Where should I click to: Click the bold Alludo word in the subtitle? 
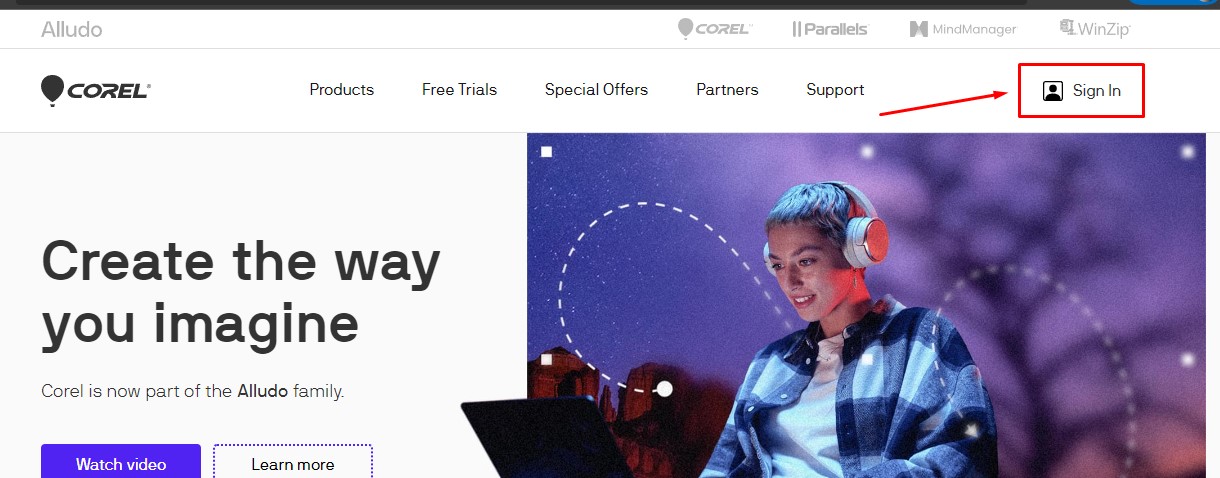(x=262, y=392)
